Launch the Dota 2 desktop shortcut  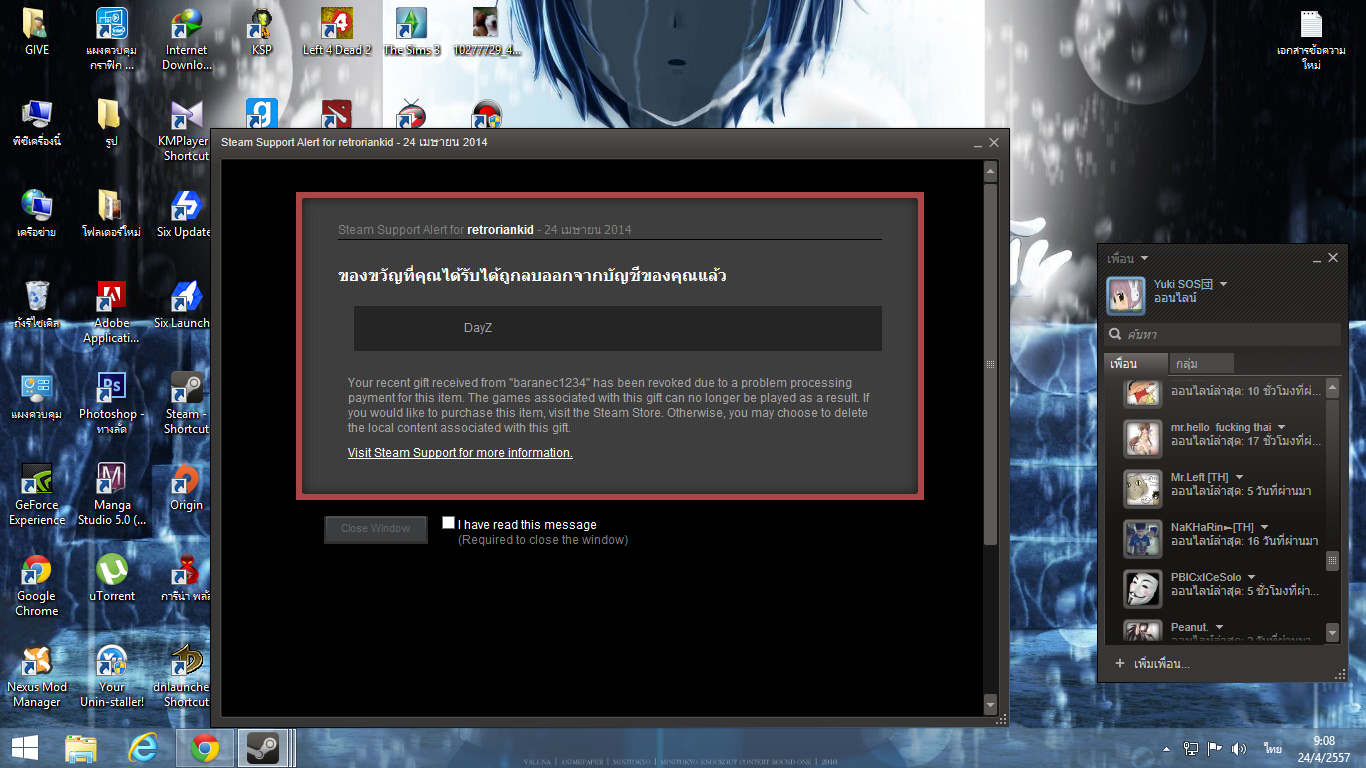337,113
